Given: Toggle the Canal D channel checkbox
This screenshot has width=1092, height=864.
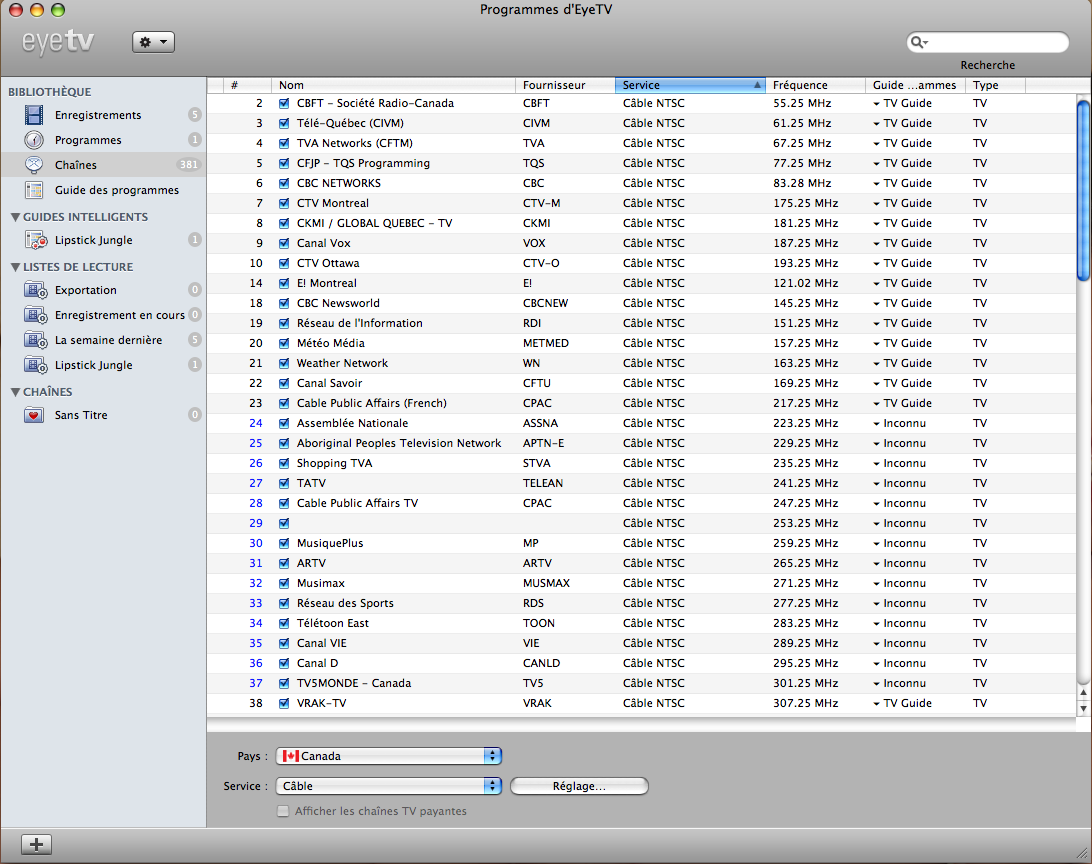Looking at the screenshot, I should [283, 663].
